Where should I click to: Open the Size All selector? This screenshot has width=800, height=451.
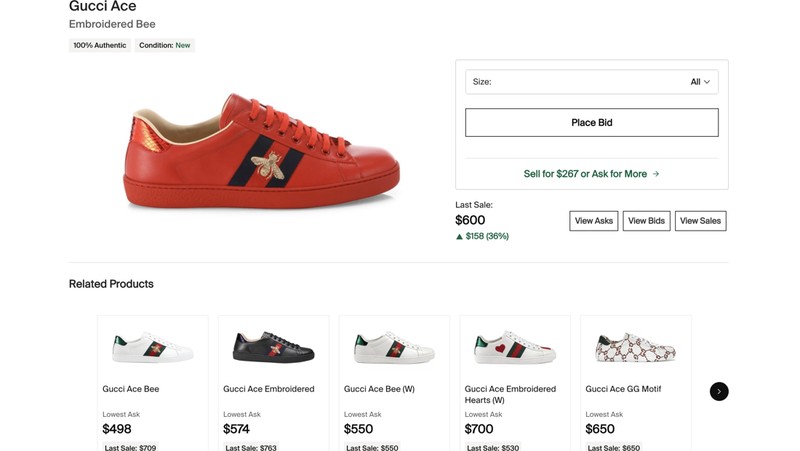click(x=592, y=82)
